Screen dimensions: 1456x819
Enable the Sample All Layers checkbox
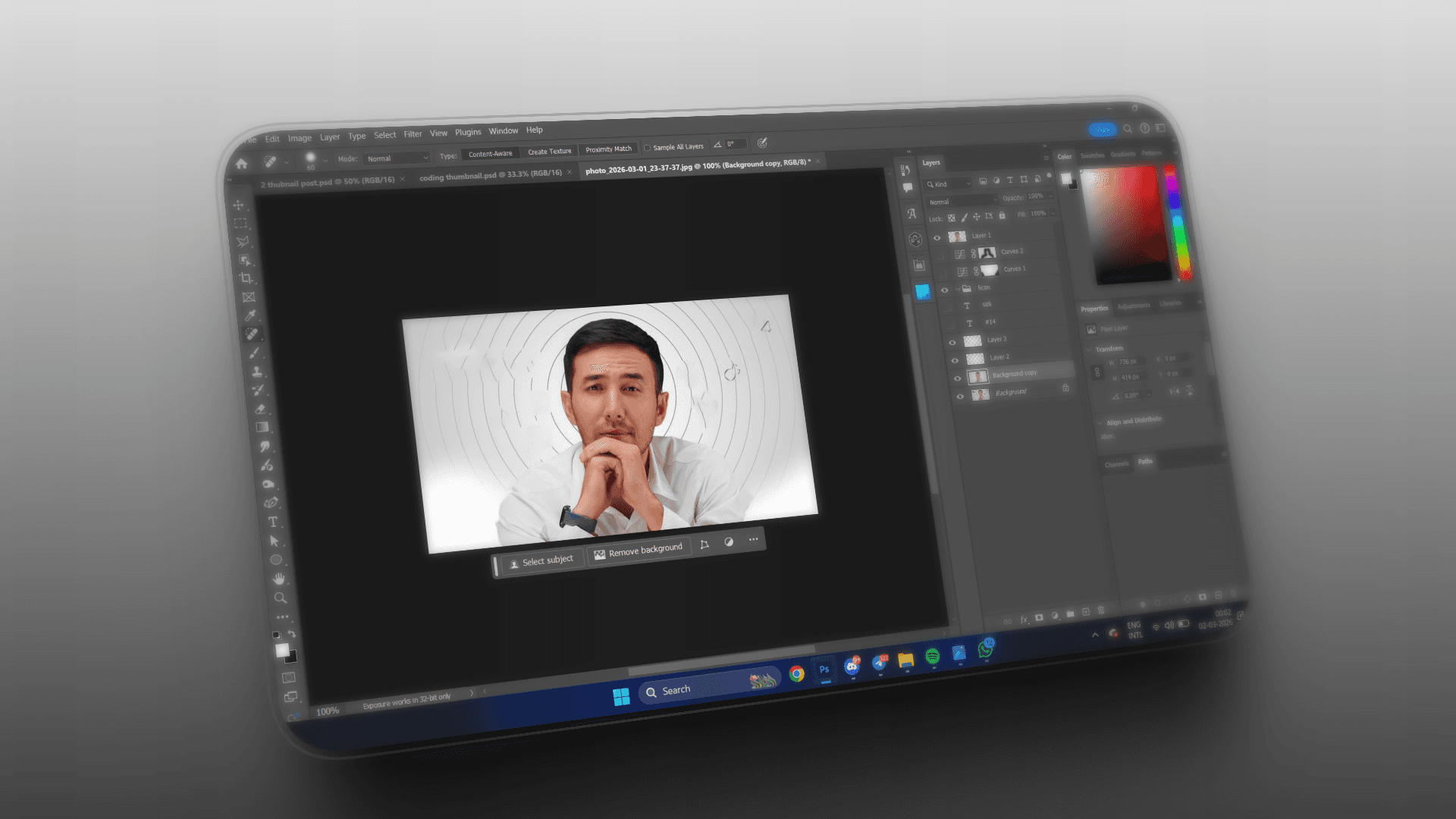(x=648, y=148)
